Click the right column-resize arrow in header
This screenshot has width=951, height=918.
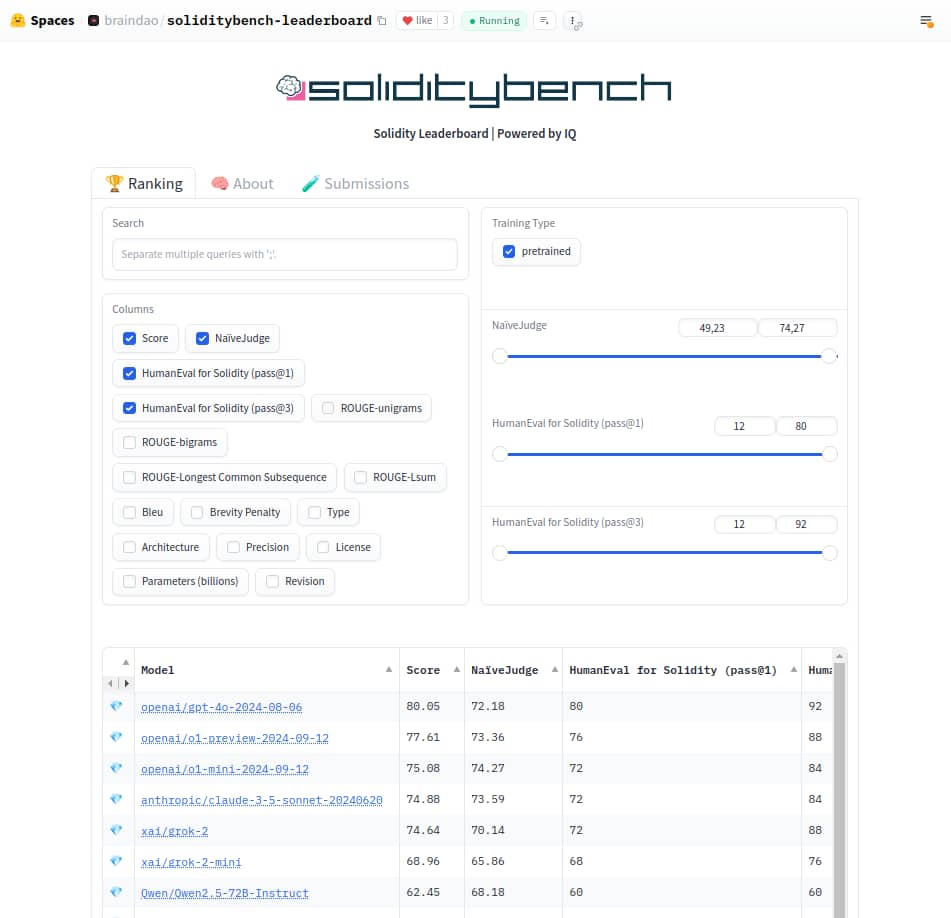coord(126,683)
